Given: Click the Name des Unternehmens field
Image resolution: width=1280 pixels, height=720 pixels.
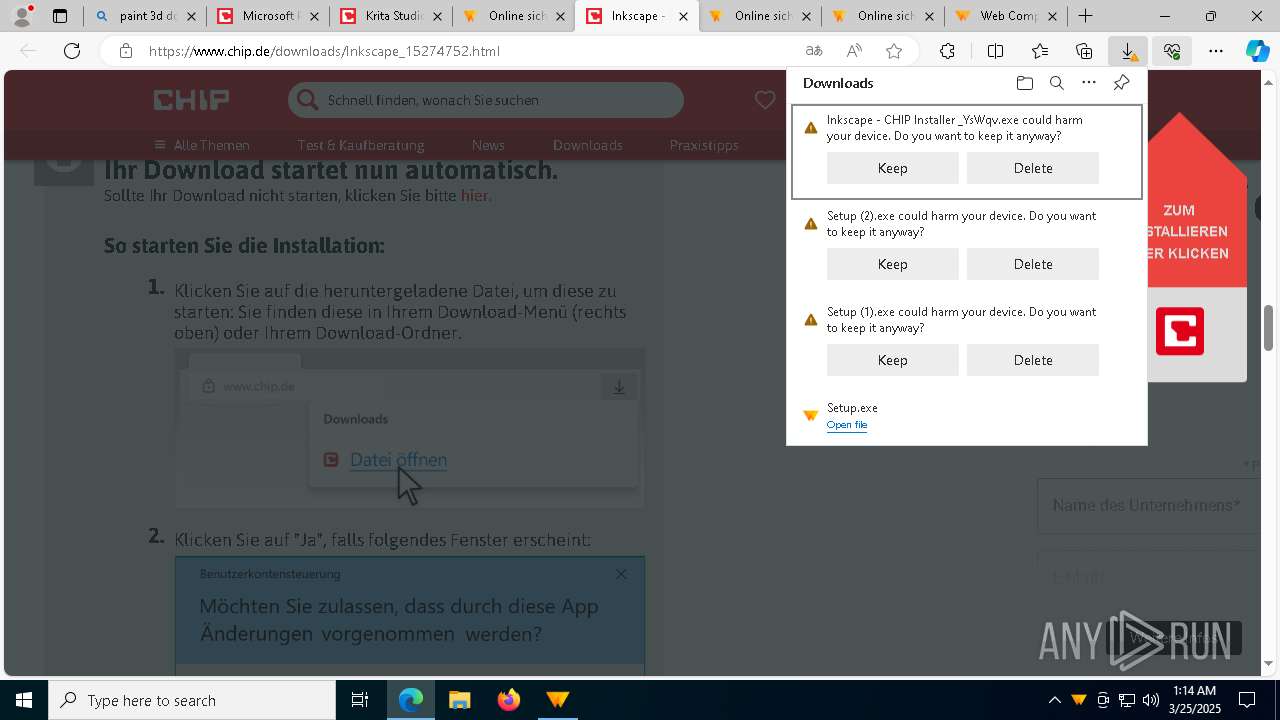Looking at the screenshot, I should click(1147, 506).
